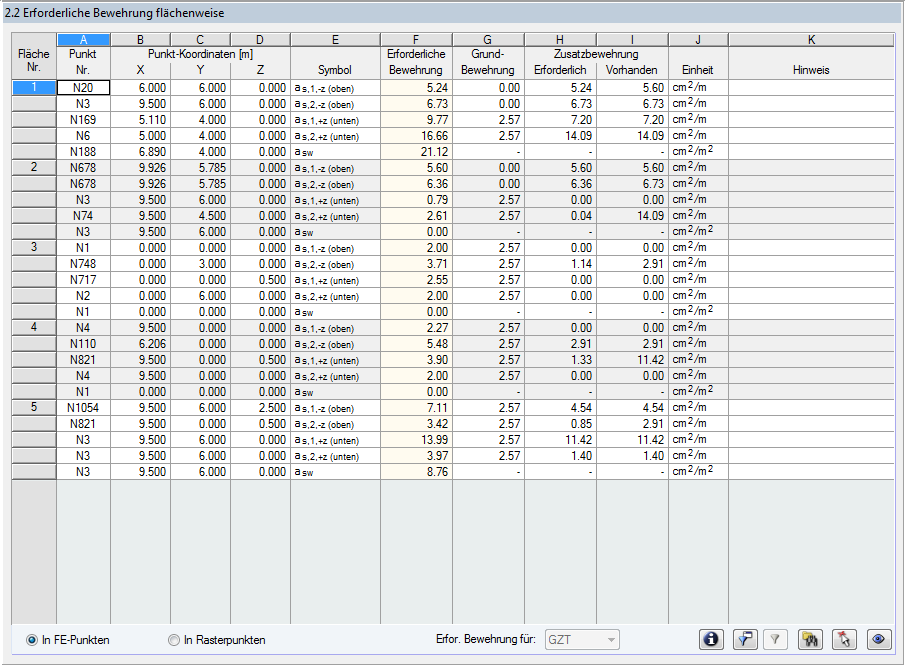Click the required reinforcement value 8.76
The image size is (905, 665).
point(416,472)
